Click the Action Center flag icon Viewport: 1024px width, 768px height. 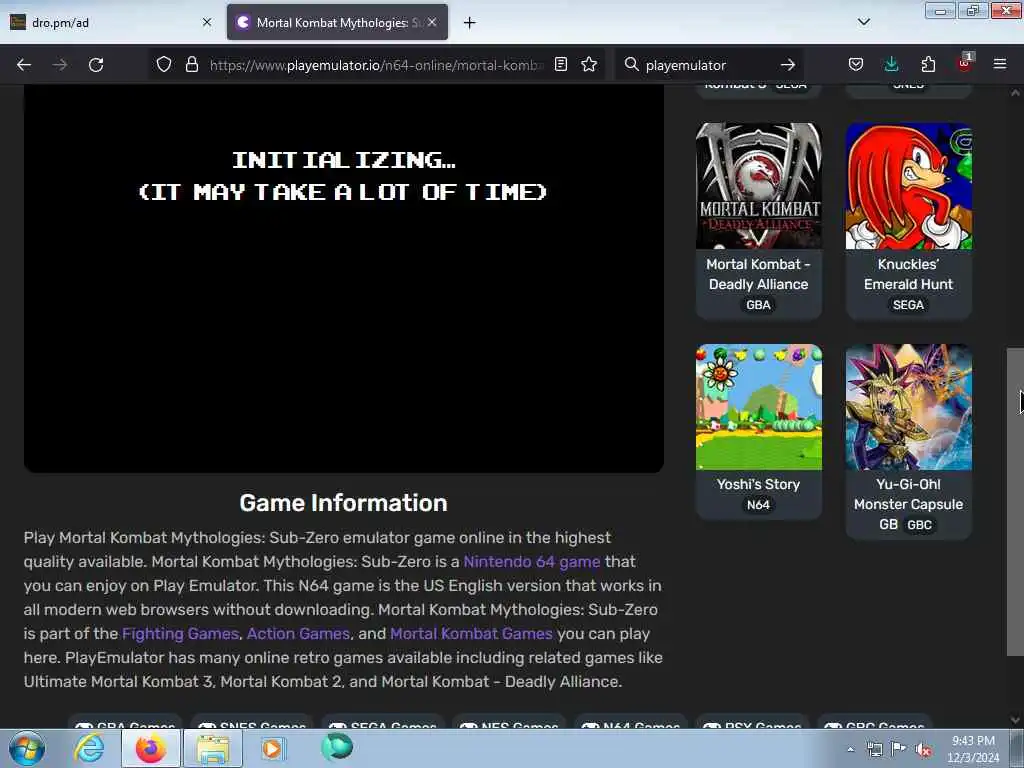point(899,749)
